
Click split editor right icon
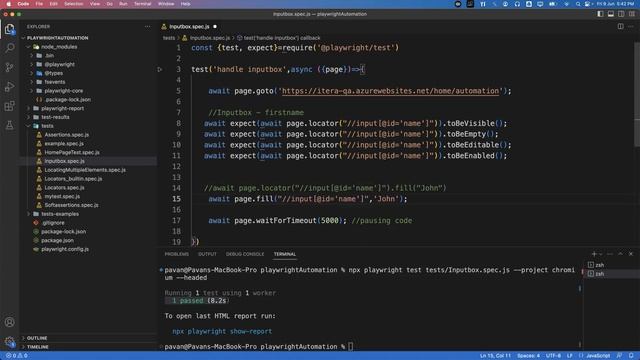(x=620, y=27)
